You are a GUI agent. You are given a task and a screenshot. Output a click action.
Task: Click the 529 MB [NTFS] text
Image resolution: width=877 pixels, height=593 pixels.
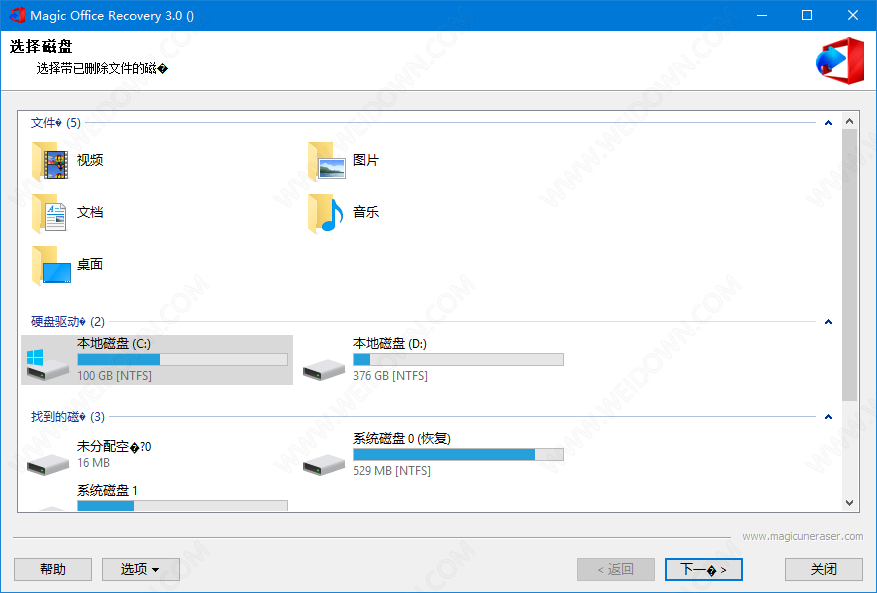tap(392, 470)
